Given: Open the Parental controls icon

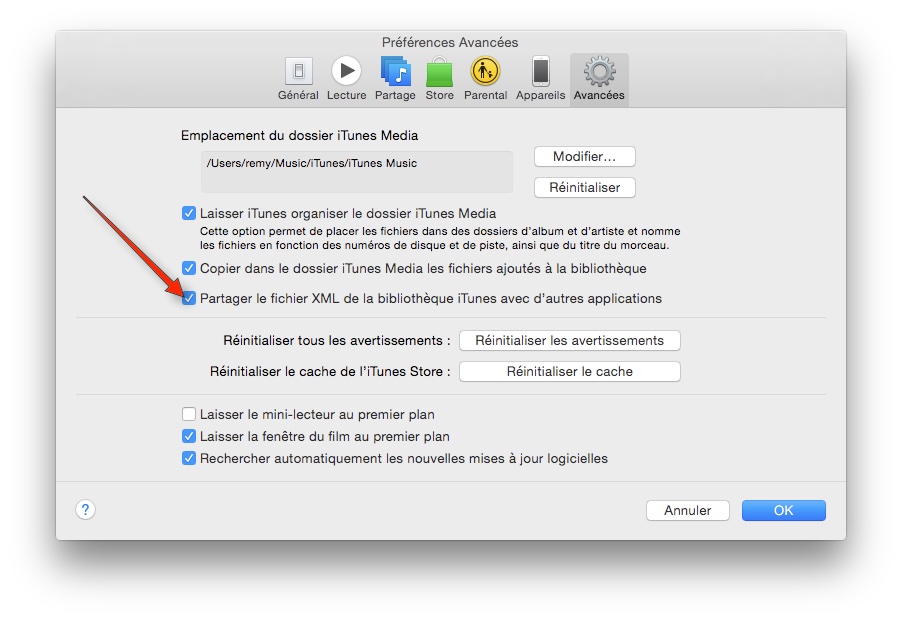Looking at the screenshot, I should (x=486, y=71).
